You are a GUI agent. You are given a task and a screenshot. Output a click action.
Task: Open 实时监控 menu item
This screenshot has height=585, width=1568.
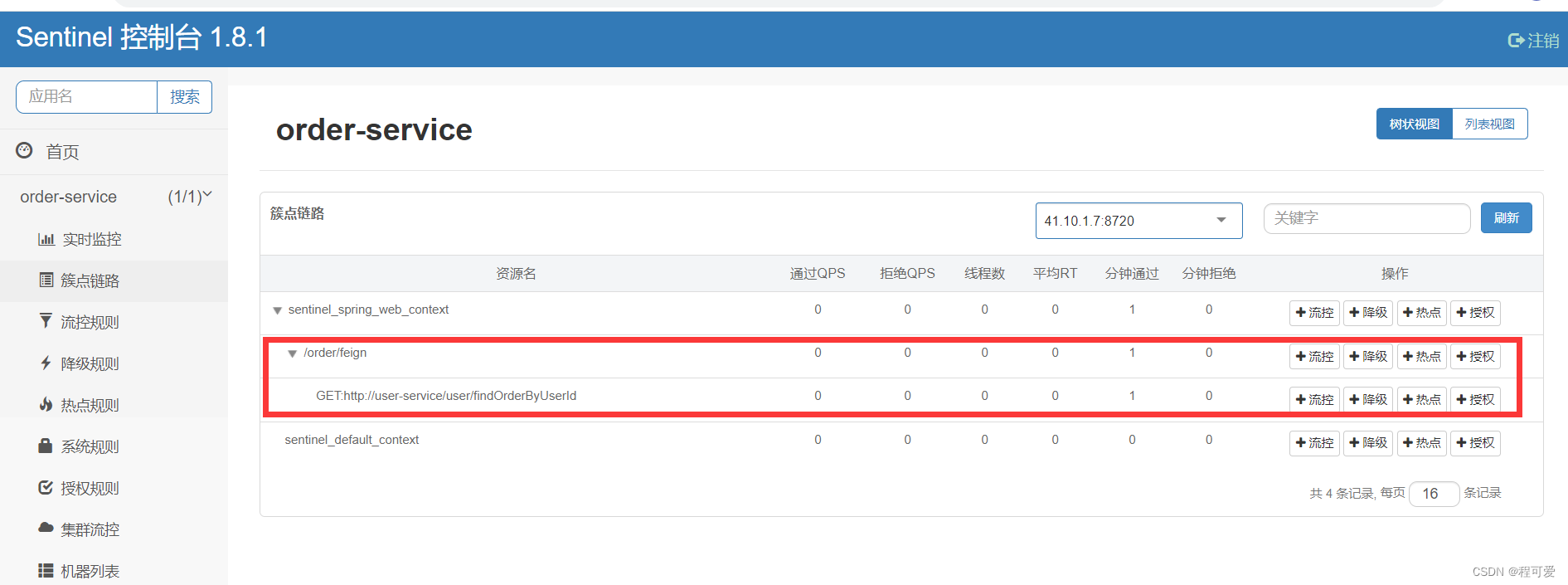(x=114, y=239)
